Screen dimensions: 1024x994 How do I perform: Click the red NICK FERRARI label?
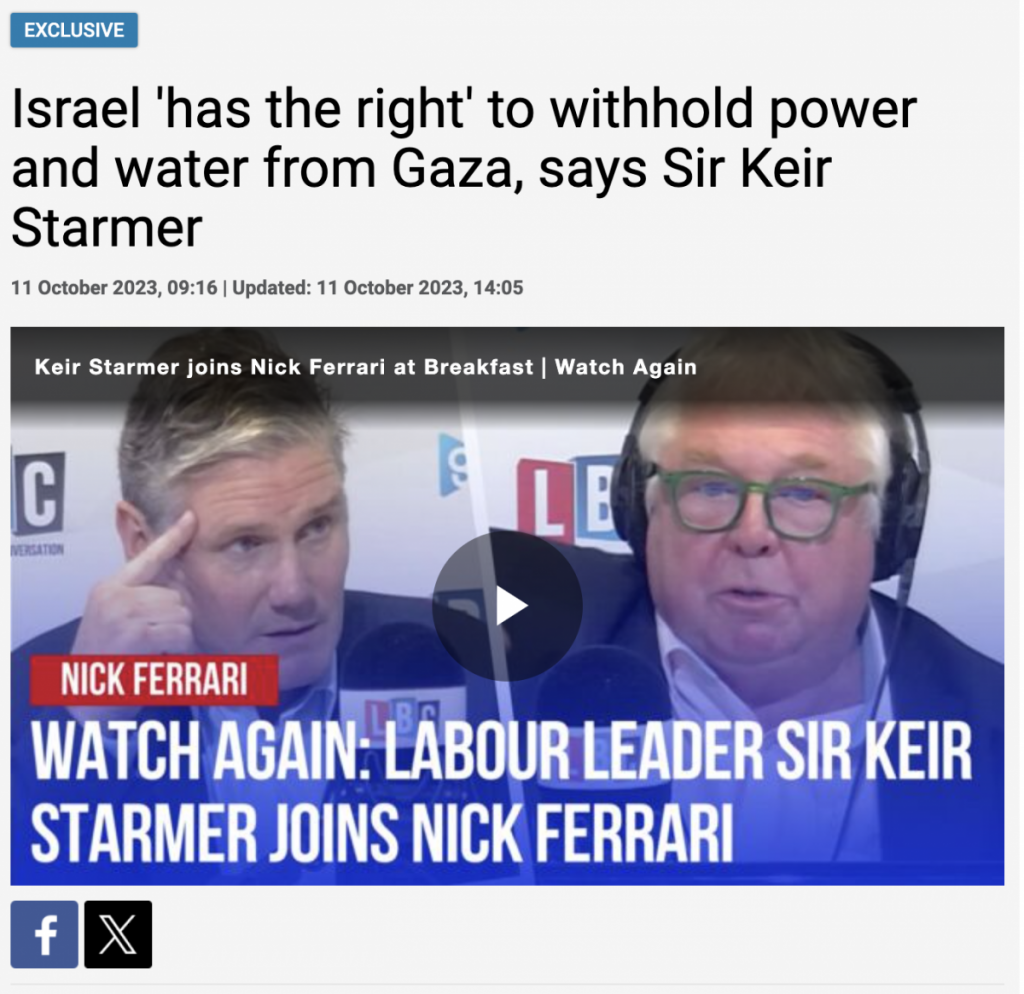(154, 680)
